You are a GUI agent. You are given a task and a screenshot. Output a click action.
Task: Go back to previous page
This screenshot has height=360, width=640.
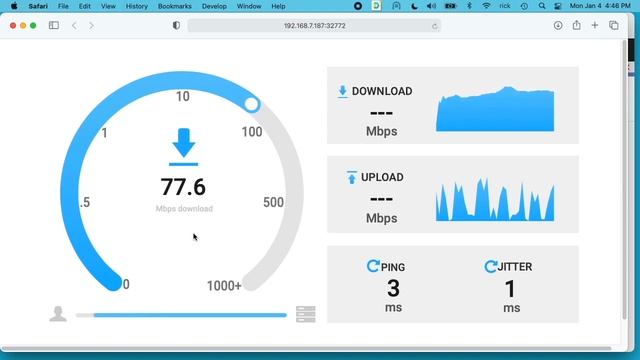pyautogui.click(x=74, y=25)
